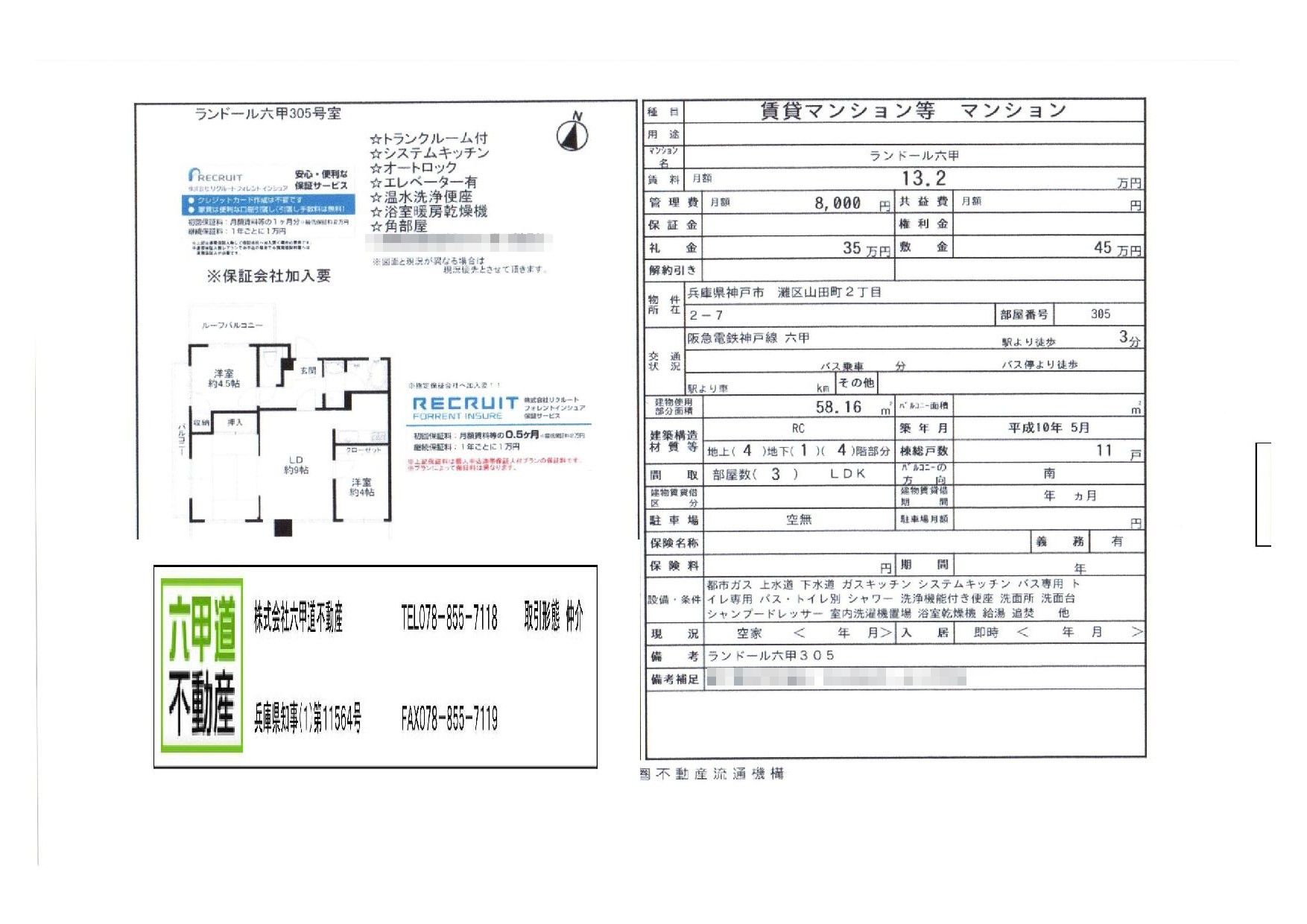Click the 洋室 約4帖 room label
This screenshot has height=924, width=1307.
(361, 487)
